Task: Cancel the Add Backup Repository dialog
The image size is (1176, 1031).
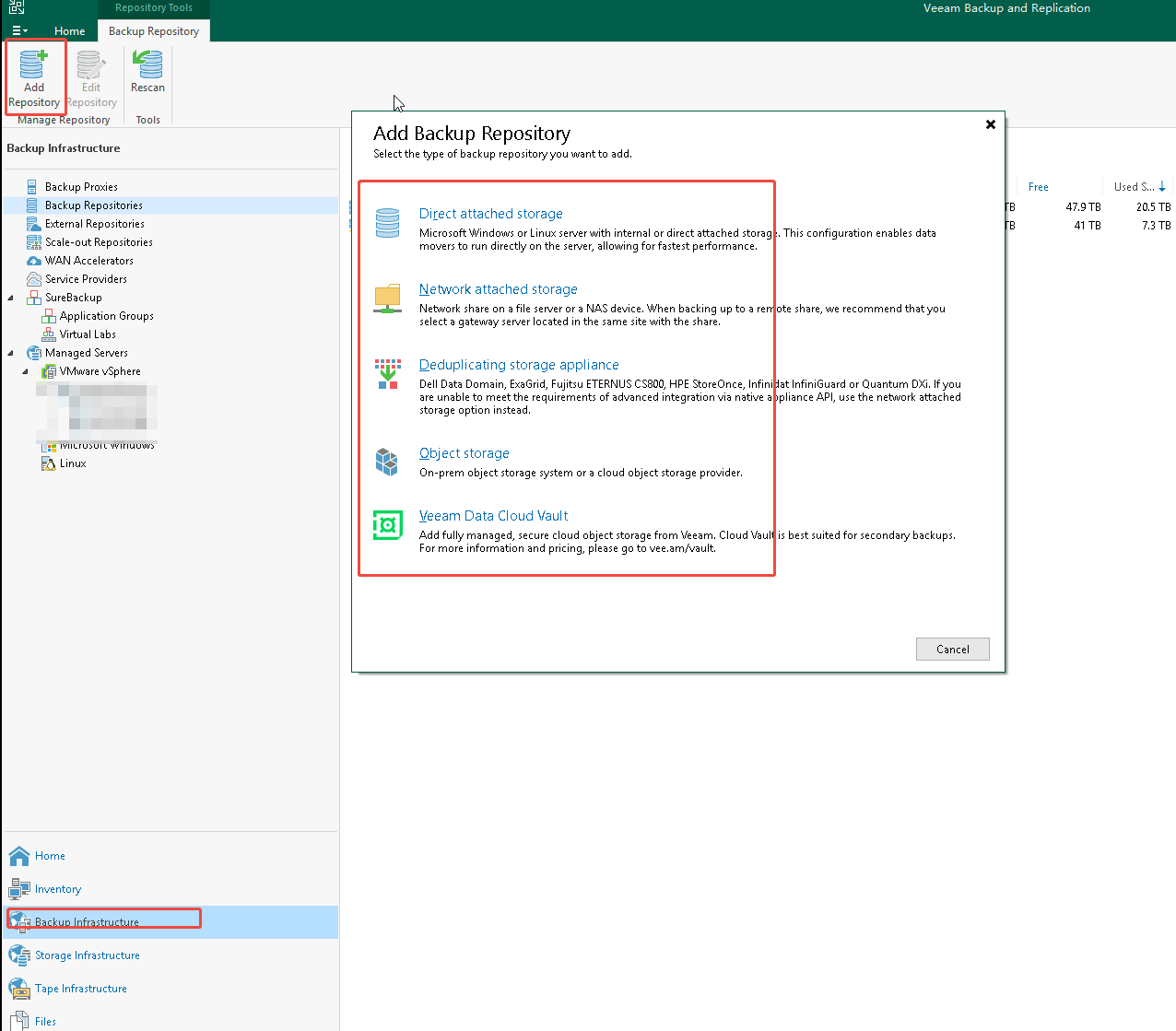Action: (x=952, y=649)
